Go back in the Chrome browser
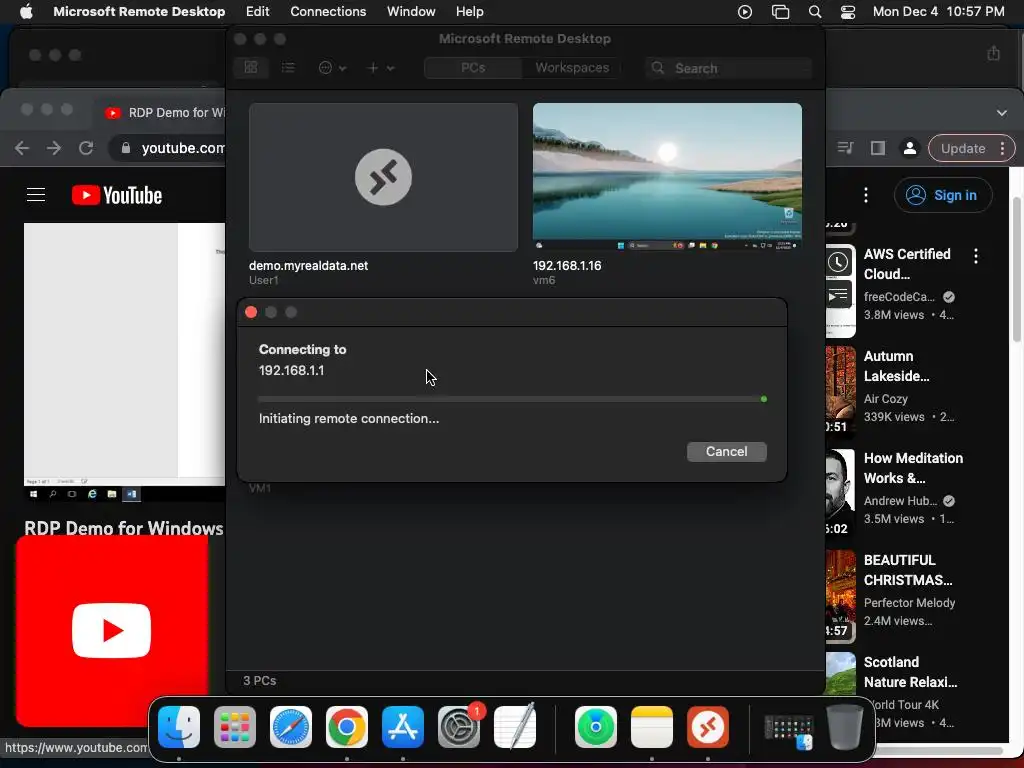1024x768 pixels. [x=22, y=148]
